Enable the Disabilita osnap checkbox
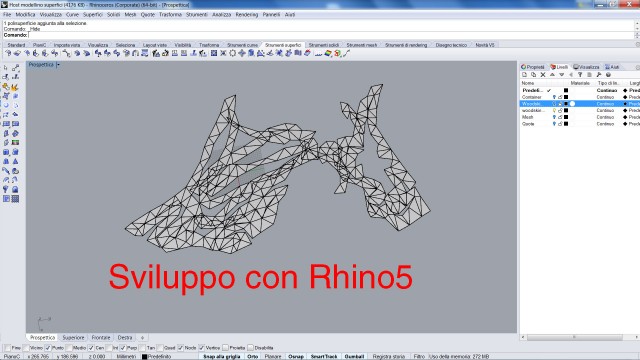This screenshot has height=360, width=640. (x=250, y=348)
